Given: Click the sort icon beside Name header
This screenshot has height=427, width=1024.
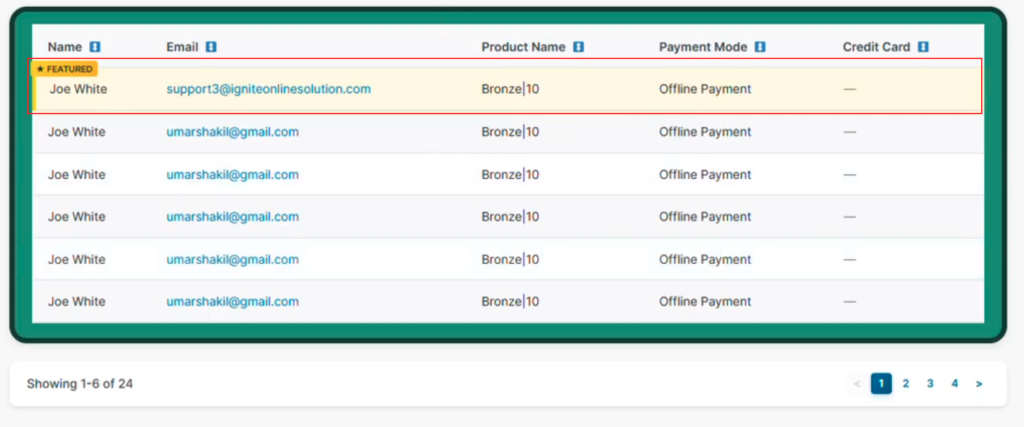Looking at the screenshot, I should click(95, 47).
